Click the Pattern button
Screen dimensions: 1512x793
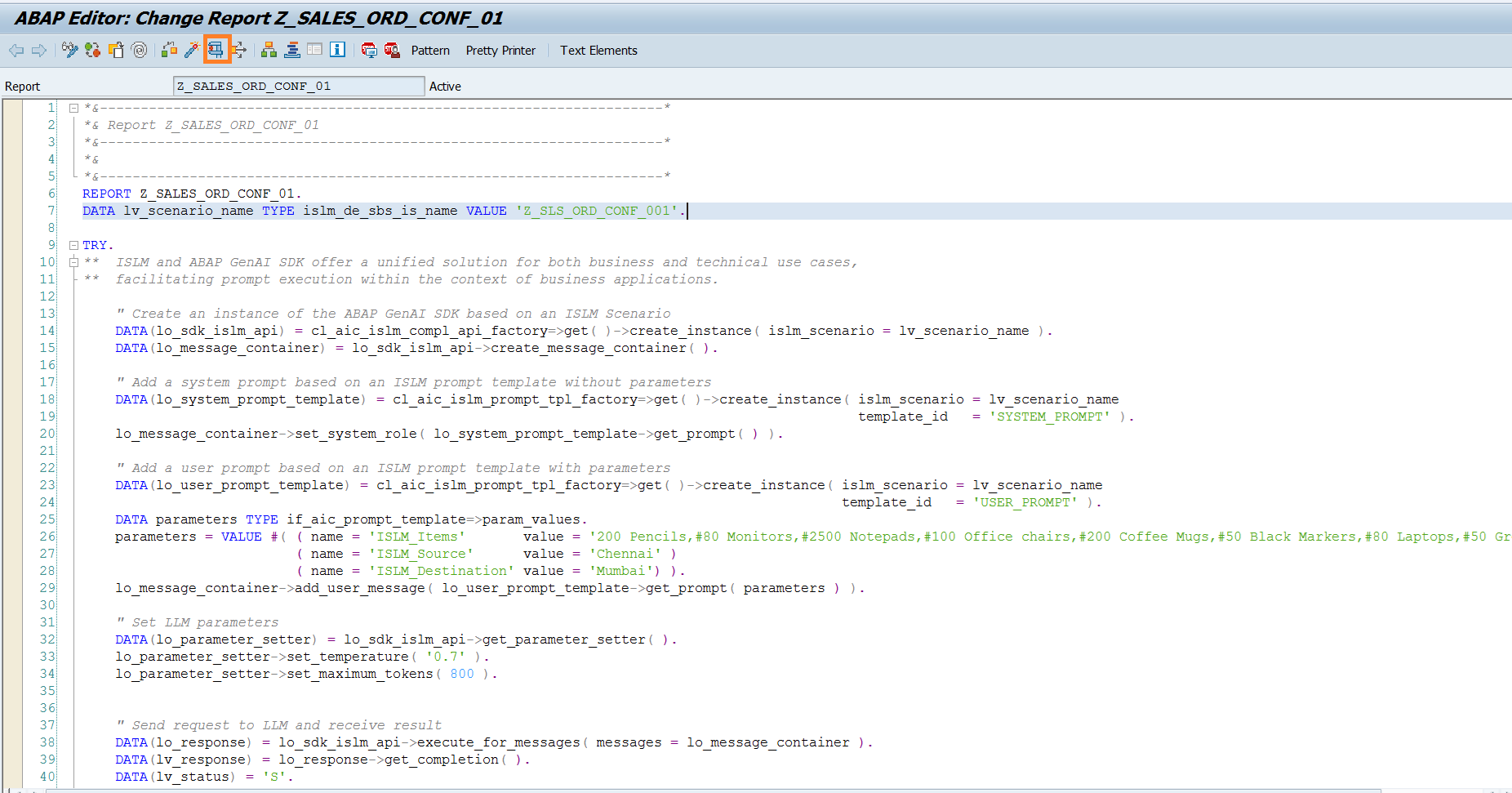[430, 51]
